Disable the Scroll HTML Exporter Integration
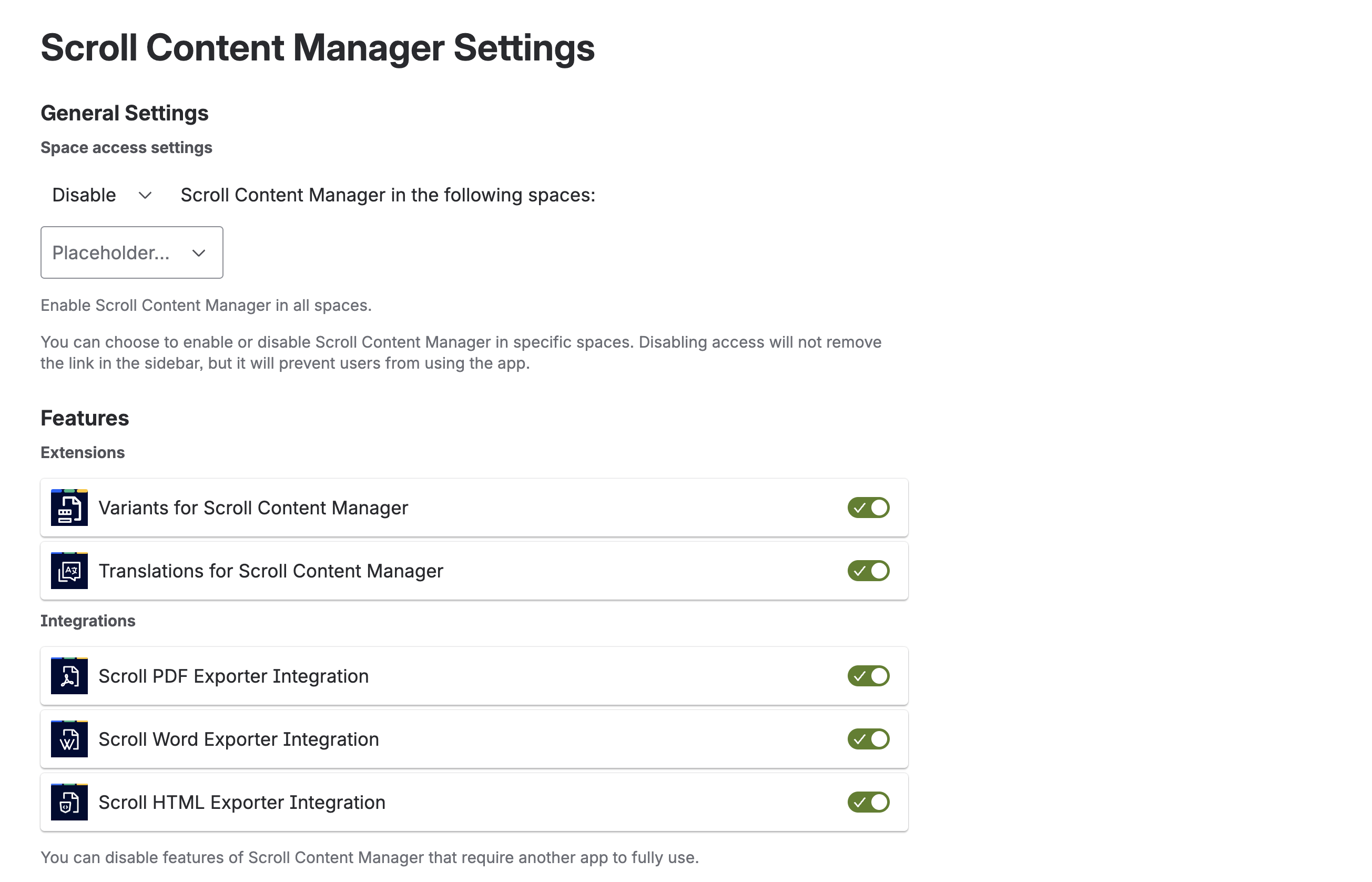Image resolution: width=1372 pixels, height=882 pixels. (x=868, y=802)
